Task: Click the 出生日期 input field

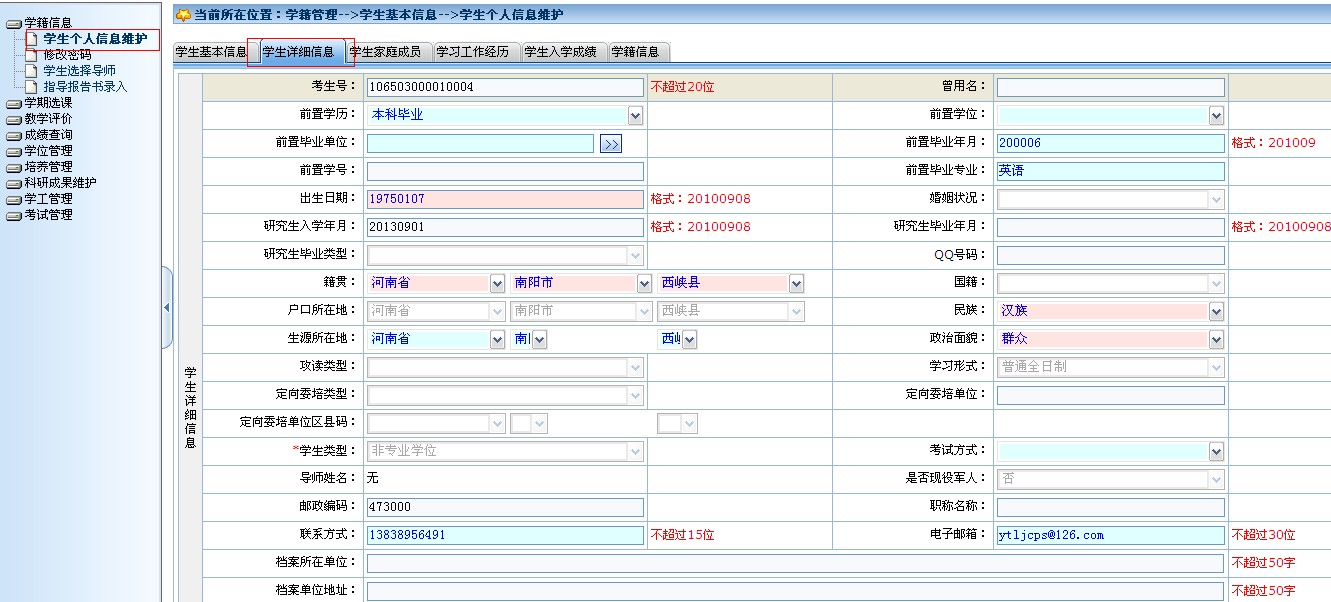Action: tap(505, 199)
